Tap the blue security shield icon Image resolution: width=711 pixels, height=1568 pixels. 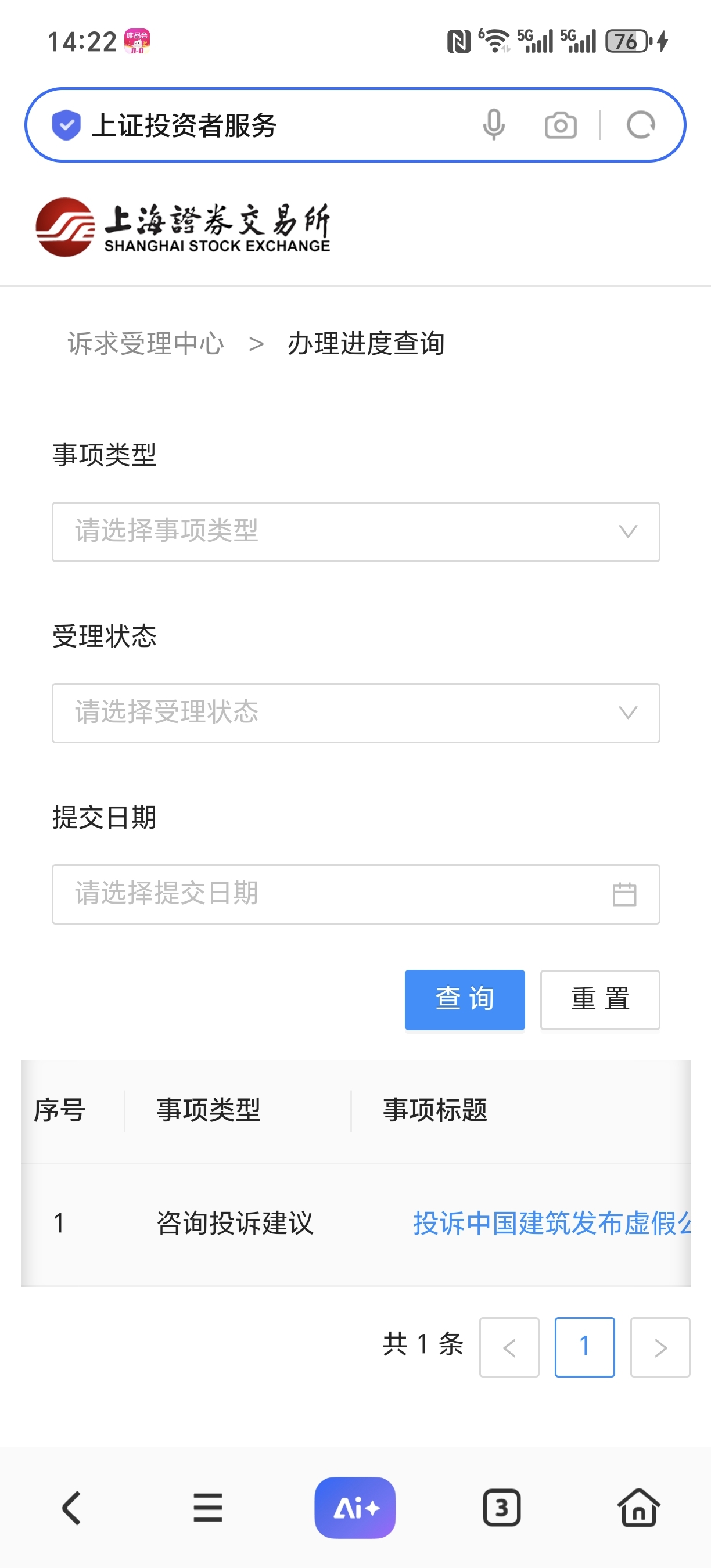click(66, 125)
